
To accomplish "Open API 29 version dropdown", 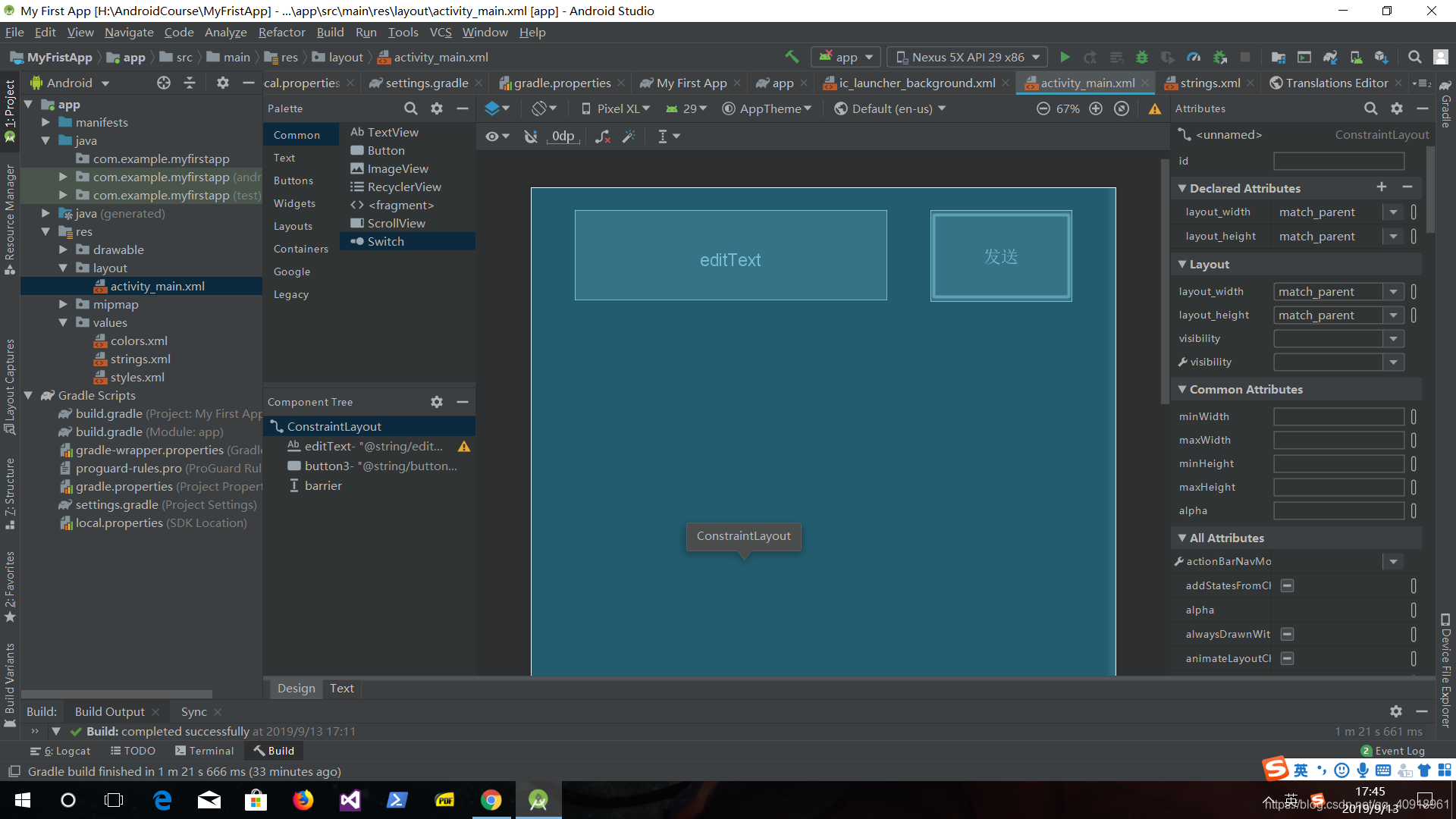I will (686, 108).
